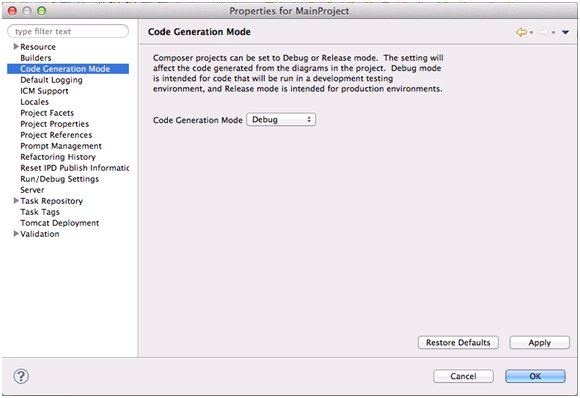Click the Help question mark icon
The height and width of the screenshot is (398, 580).
pos(21,377)
